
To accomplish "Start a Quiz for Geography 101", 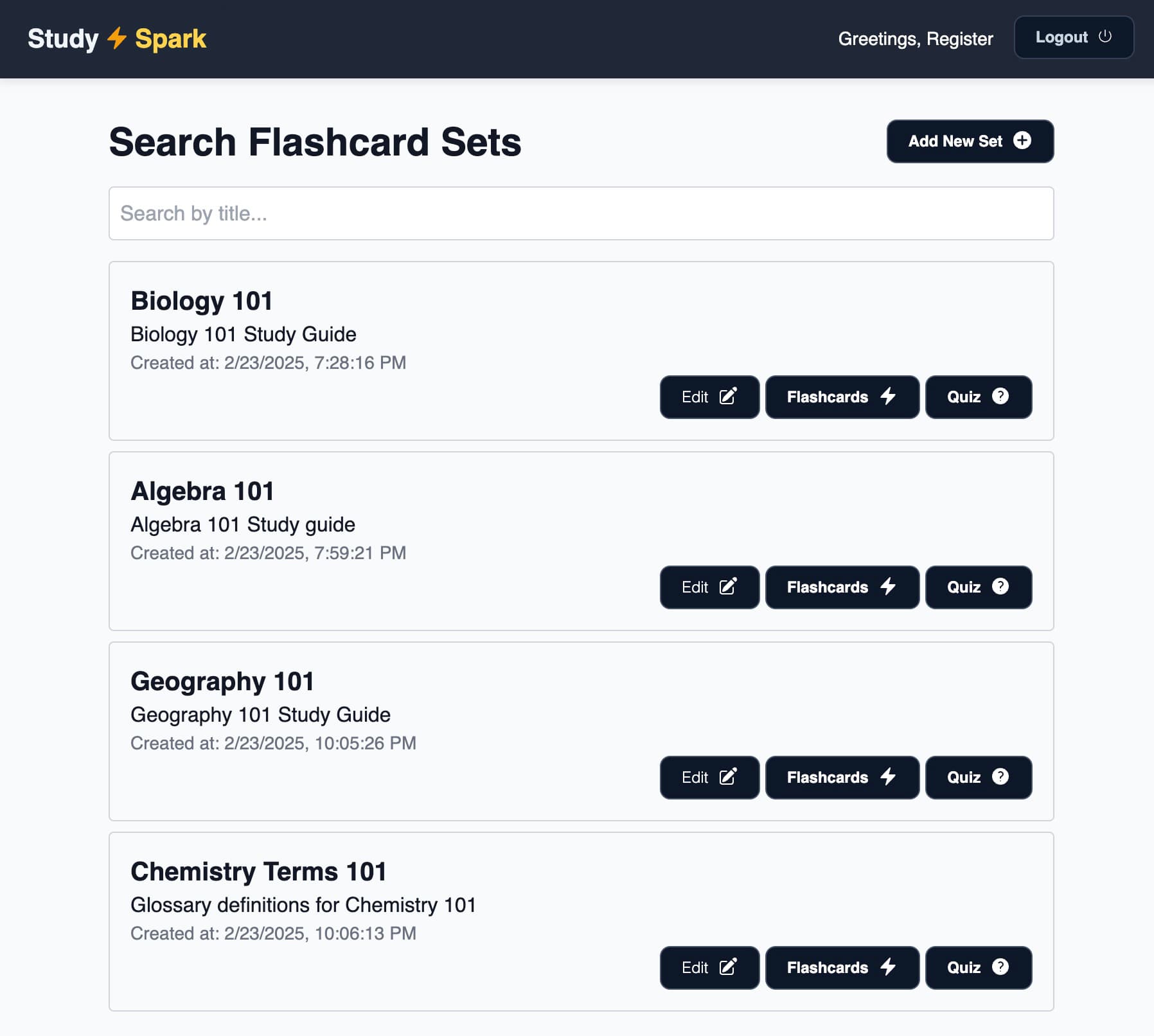I will 978,778.
